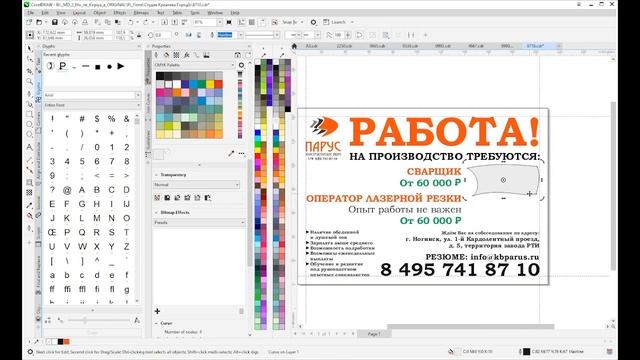
Task: Click the ruble sign recent glyph
Action: point(62,66)
